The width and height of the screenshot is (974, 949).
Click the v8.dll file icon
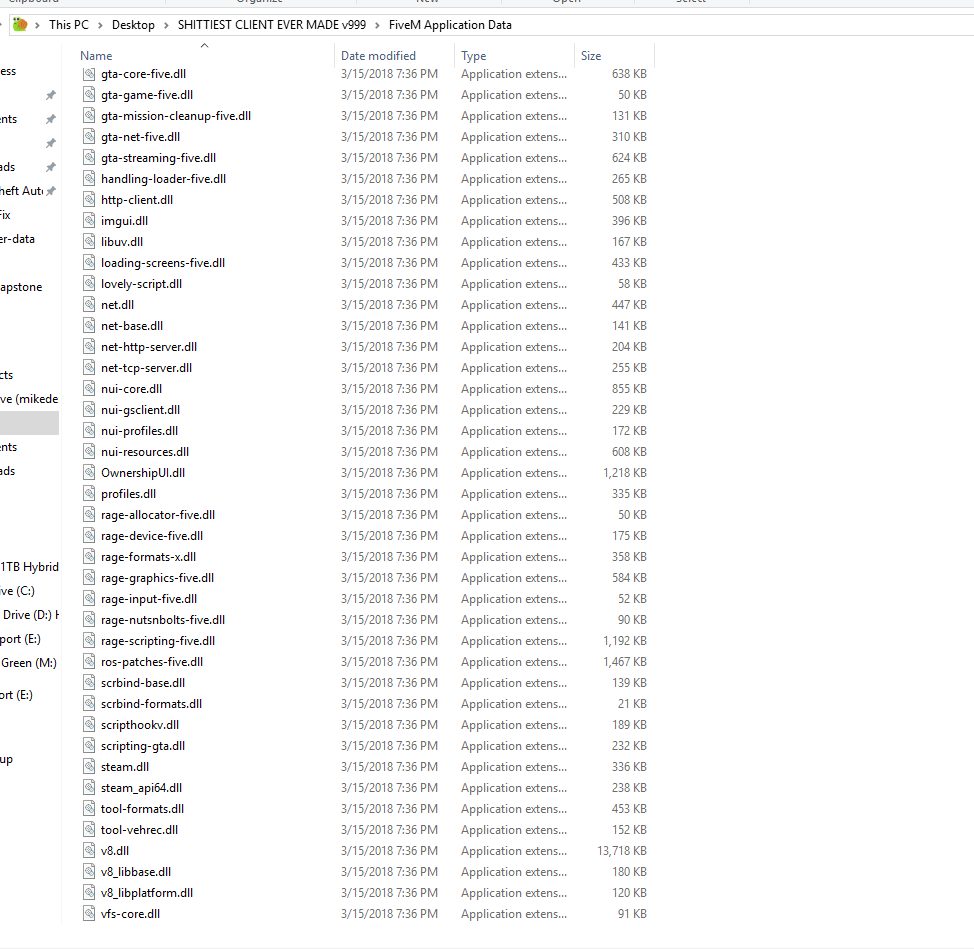[x=89, y=851]
